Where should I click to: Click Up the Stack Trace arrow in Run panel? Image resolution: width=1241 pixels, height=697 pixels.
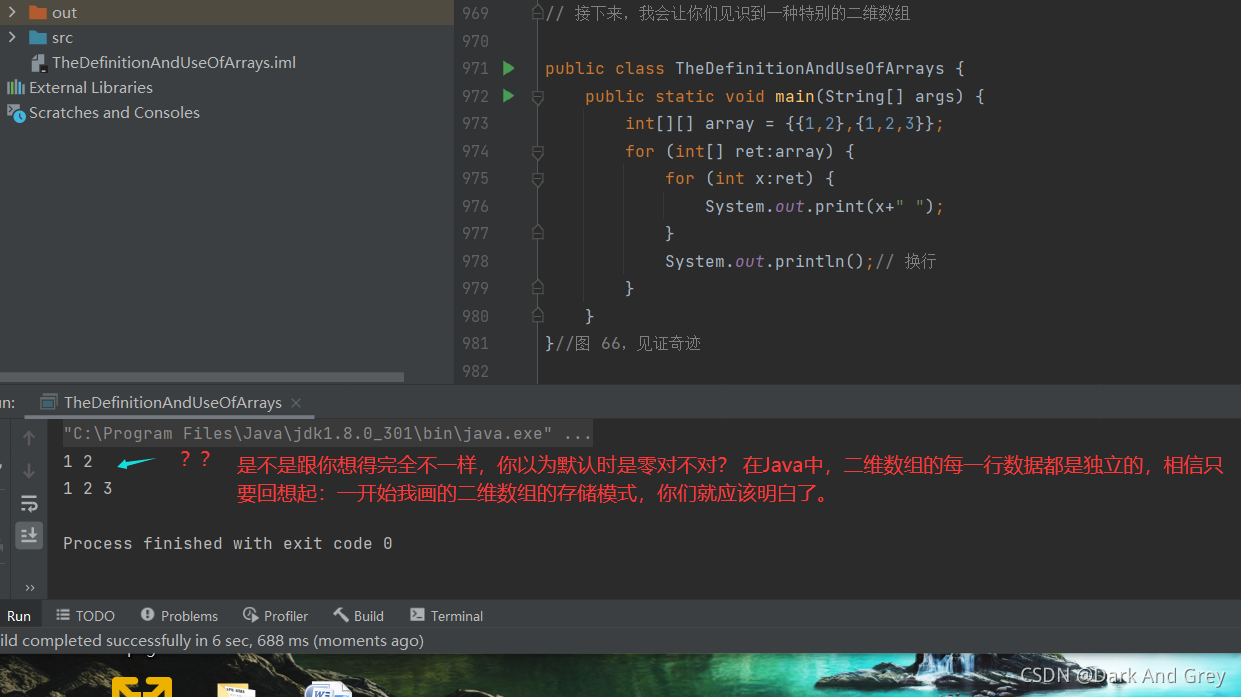point(29,438)
